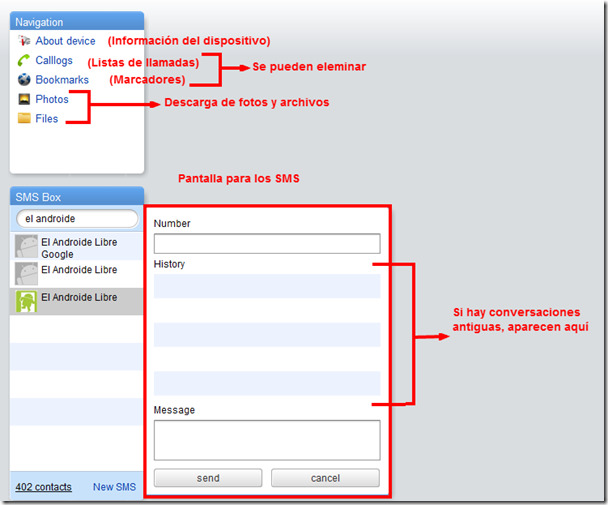Click the green Android contact avatar

26,301
